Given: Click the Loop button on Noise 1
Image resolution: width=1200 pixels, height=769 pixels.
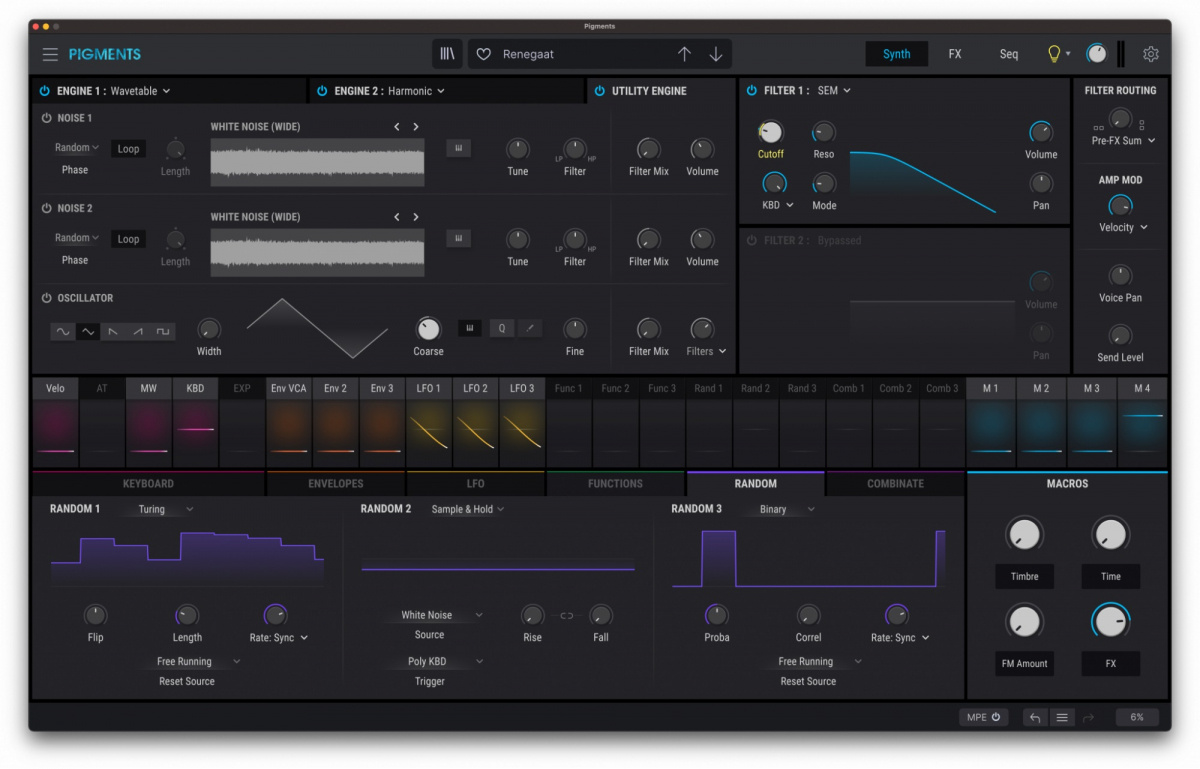Looking at the screenshot, I should (x=128, y=148).
